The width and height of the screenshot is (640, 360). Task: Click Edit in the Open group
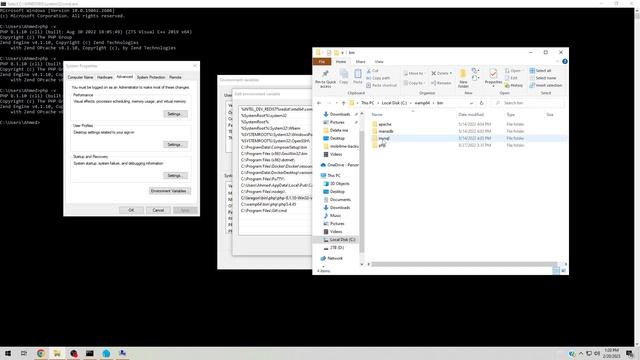click(x=511, y=78)
